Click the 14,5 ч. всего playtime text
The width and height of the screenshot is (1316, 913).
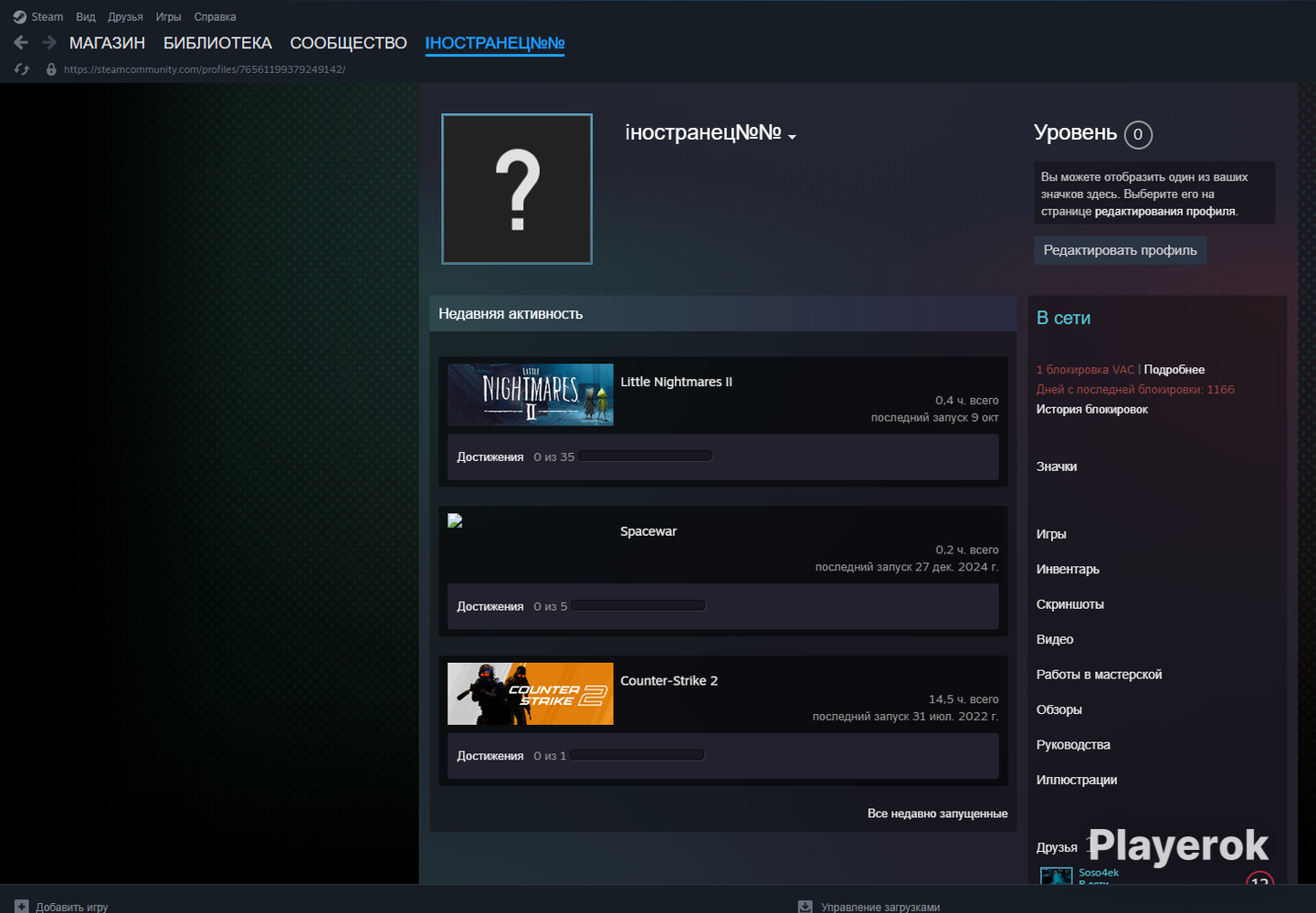[x=963, y=699]
